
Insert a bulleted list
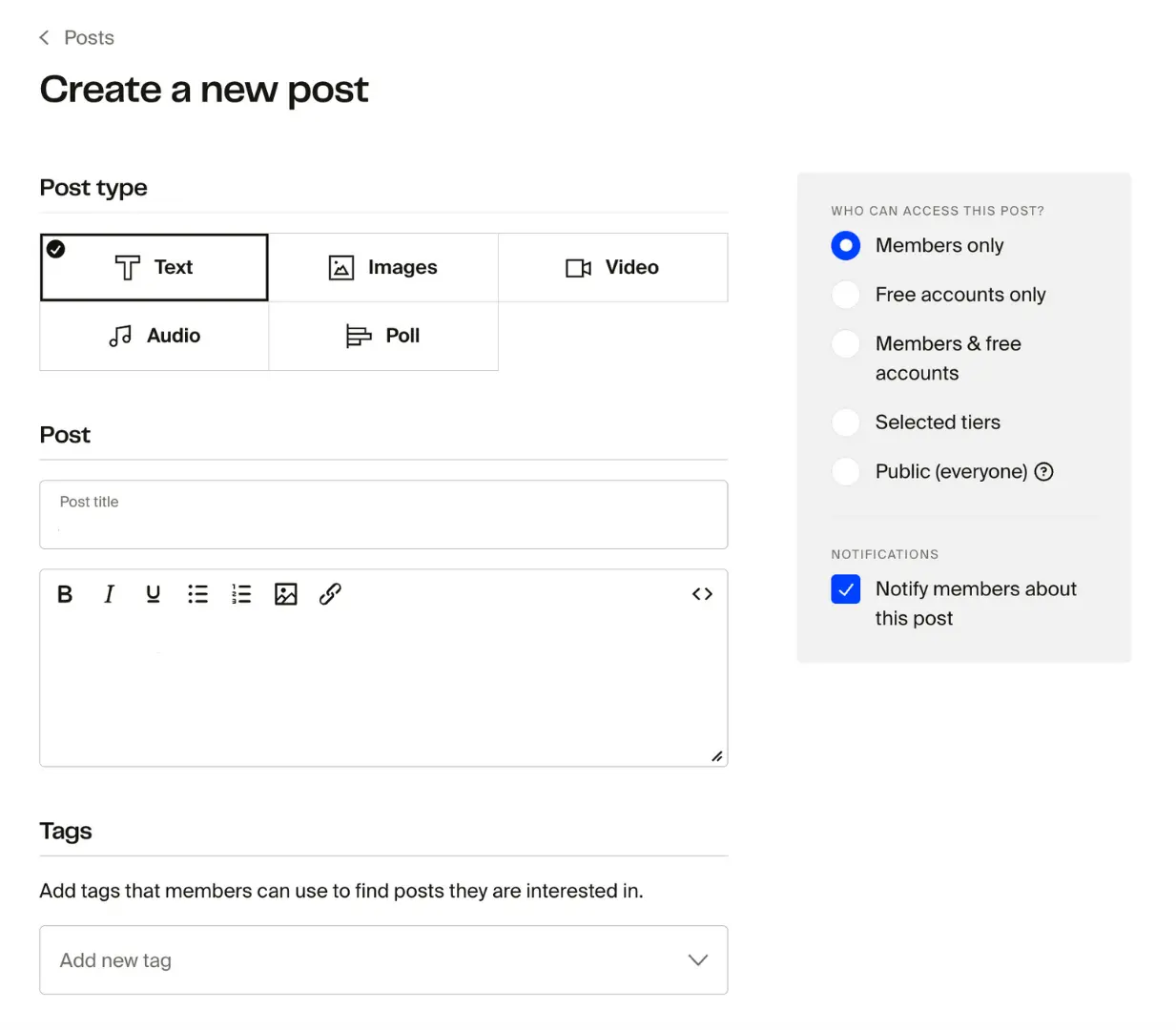click(x=197, y=593)
